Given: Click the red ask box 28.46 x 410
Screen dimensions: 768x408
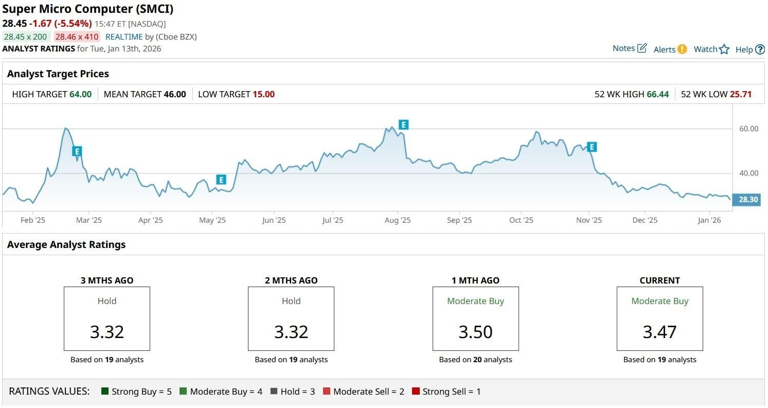Looking at the screenshot, I should (x=77, y=36).
